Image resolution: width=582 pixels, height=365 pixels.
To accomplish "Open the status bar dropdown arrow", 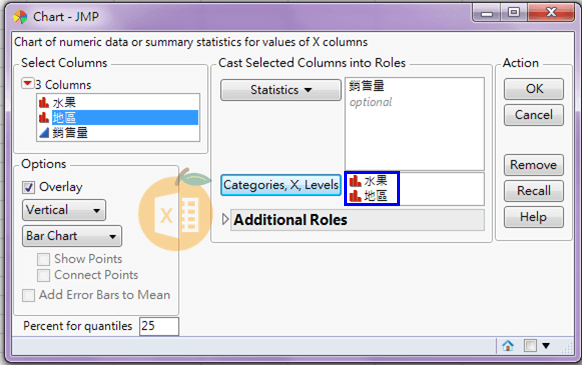I will click(x=546, y=346).
